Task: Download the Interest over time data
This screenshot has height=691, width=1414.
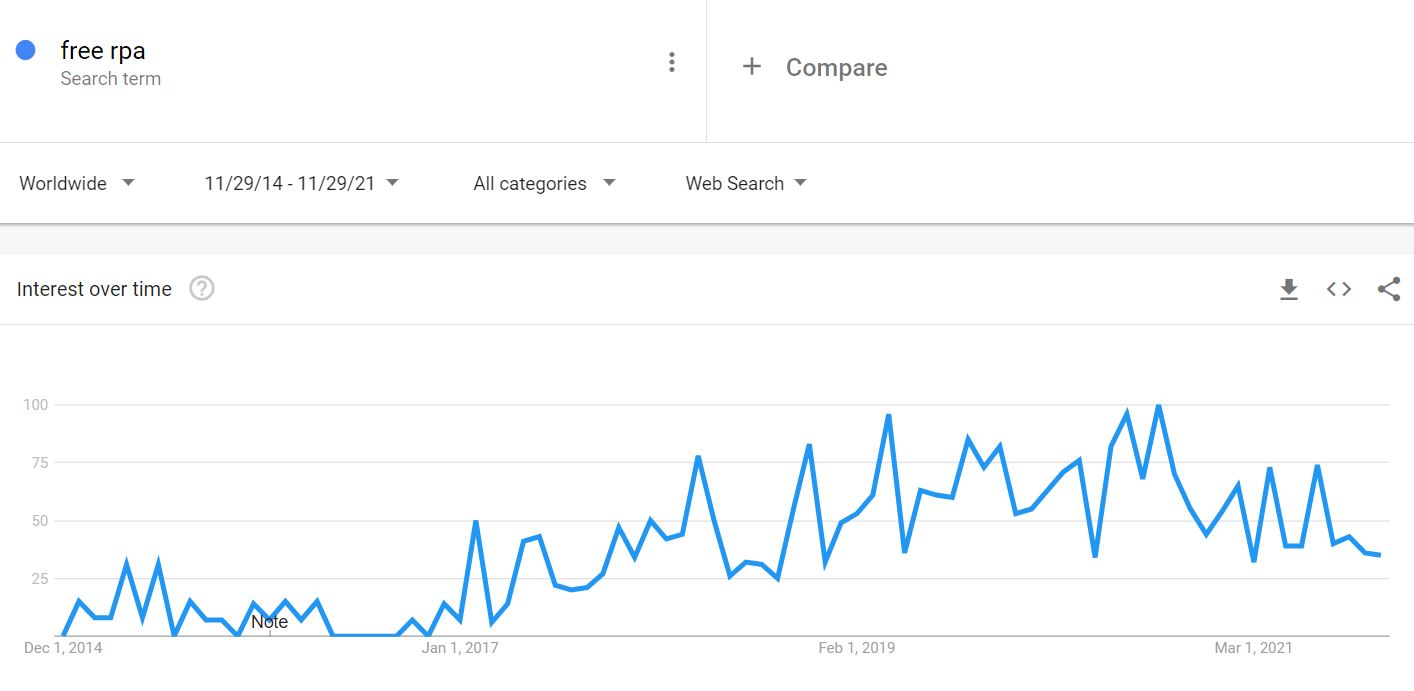Action: coord(1289,290)
